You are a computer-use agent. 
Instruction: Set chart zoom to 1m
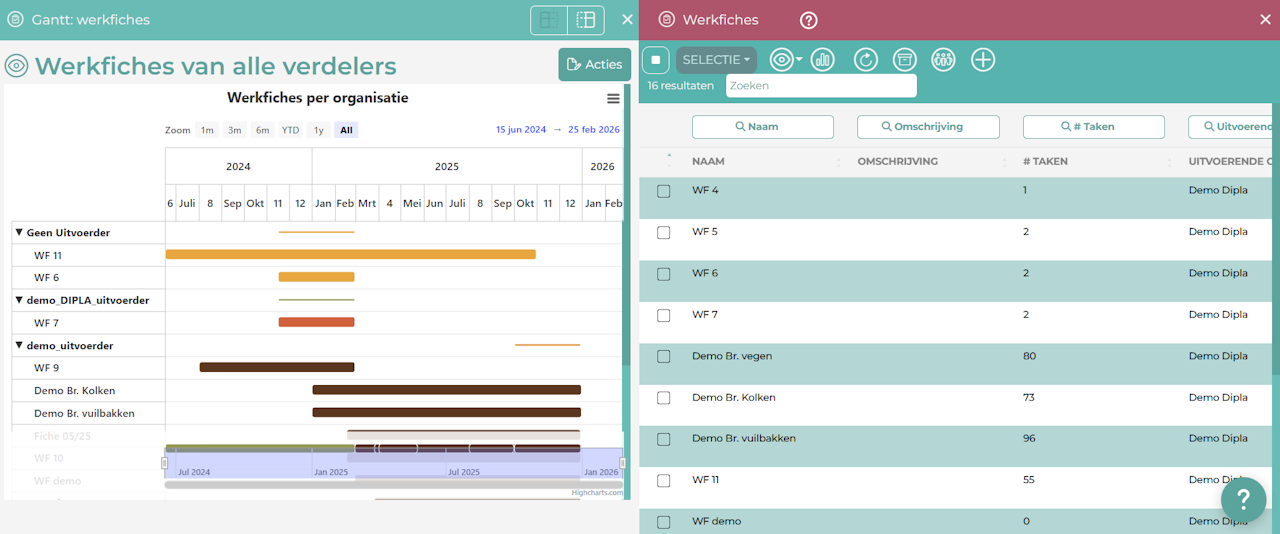click(207, 130)
